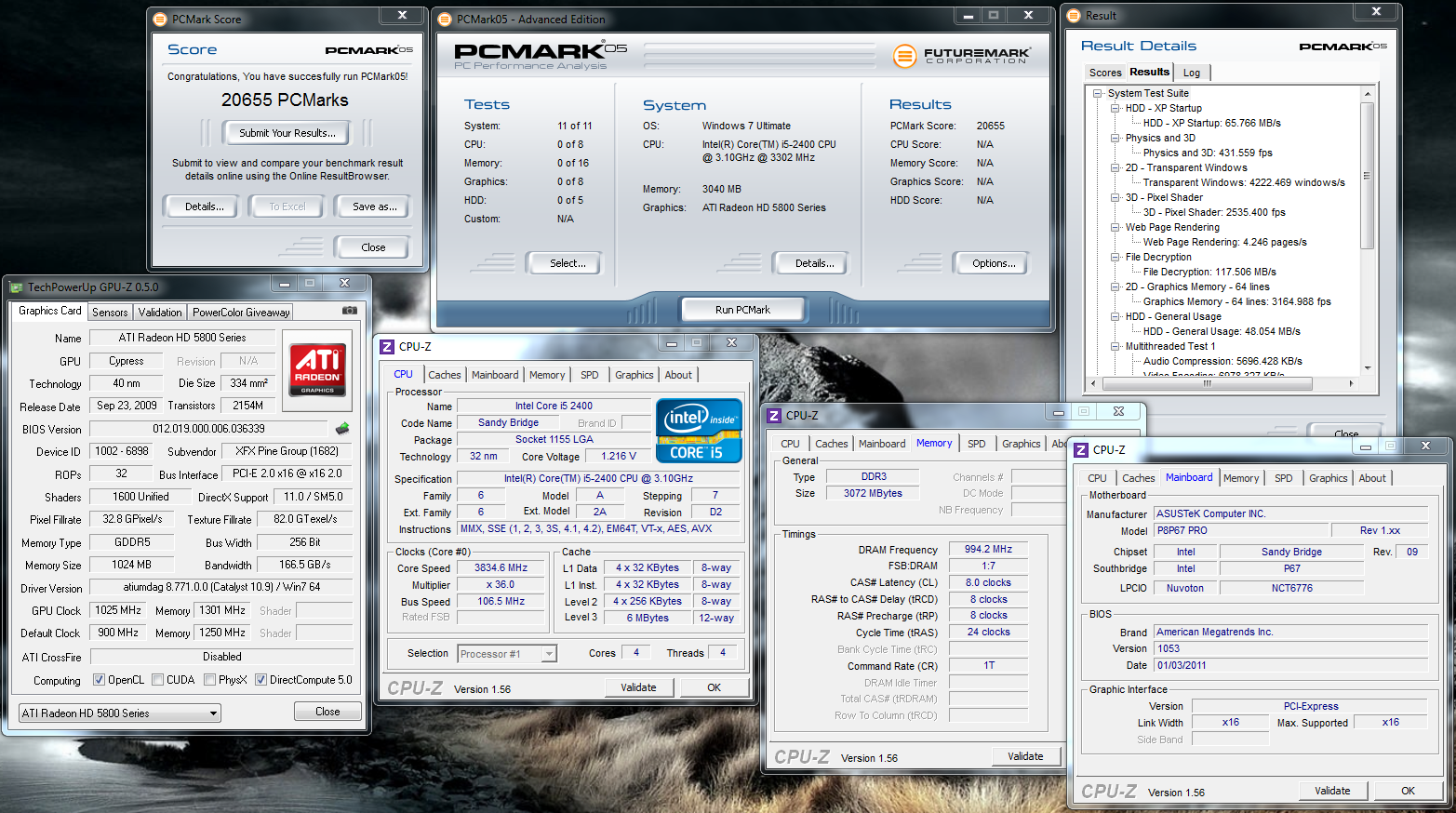Open Graphics tab in the CPU tab CPU-Z window
The height and width of the screenshot is (813, 1456).
pos(634,375)
